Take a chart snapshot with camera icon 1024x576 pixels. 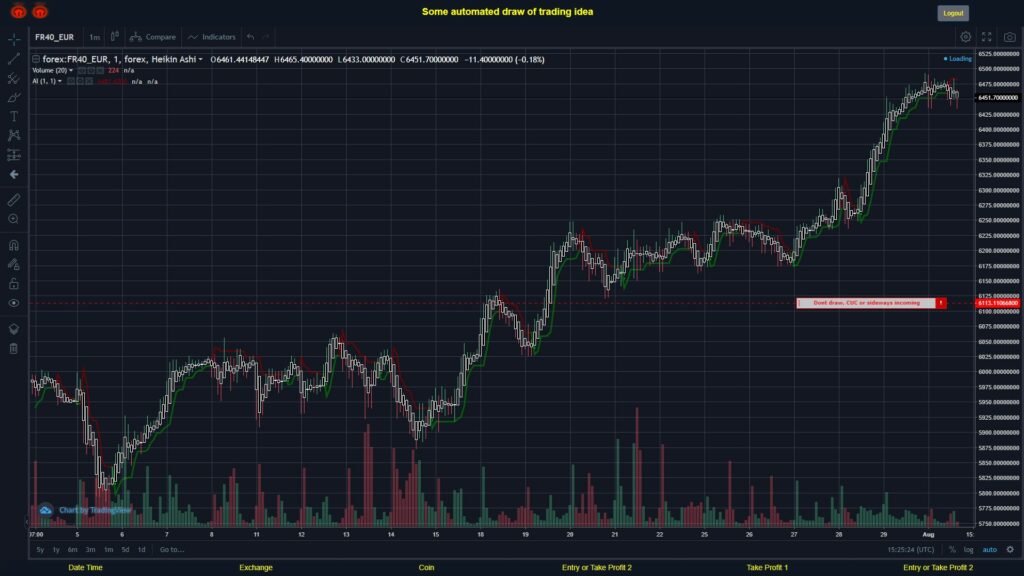pos(1010,37)
